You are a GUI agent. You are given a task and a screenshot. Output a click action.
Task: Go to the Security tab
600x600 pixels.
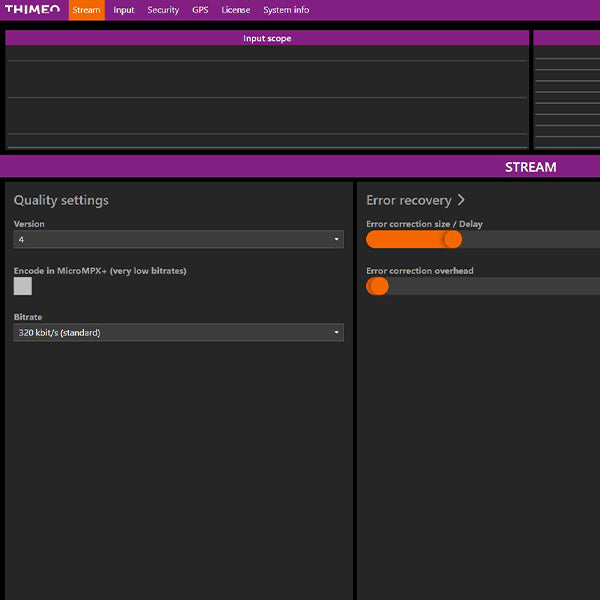click(163, 10)
